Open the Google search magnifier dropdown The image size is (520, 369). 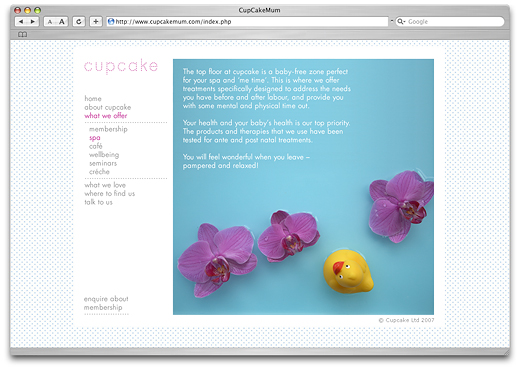tap(401, 22)
